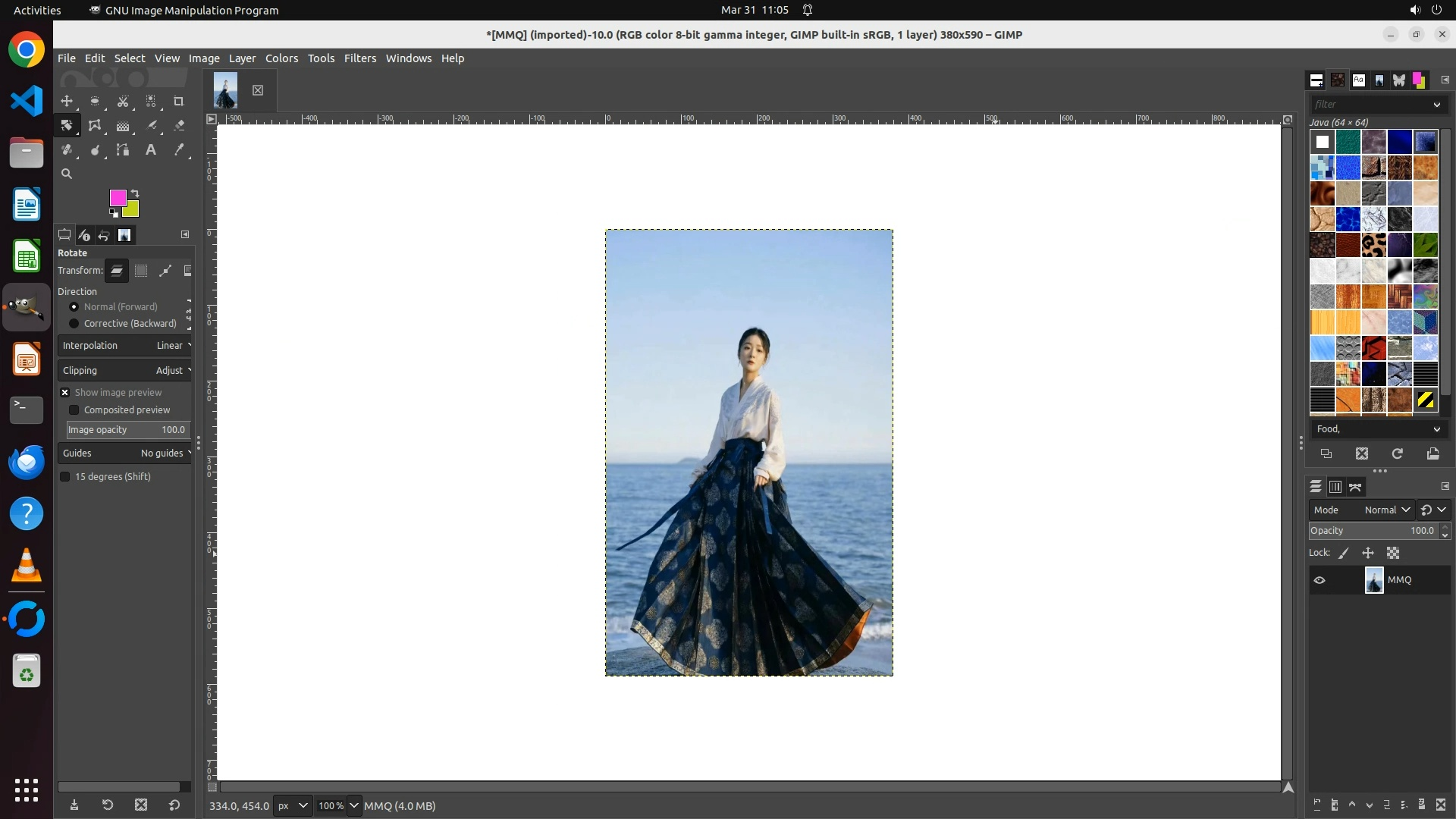Choose the Crop tool
Viewport: 1456px width, 819px height.
point(179,102)
